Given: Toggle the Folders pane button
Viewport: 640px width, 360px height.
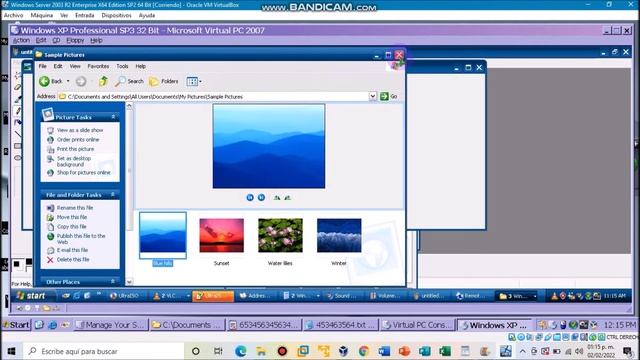Looking at the screenshot, I should 164,81.
